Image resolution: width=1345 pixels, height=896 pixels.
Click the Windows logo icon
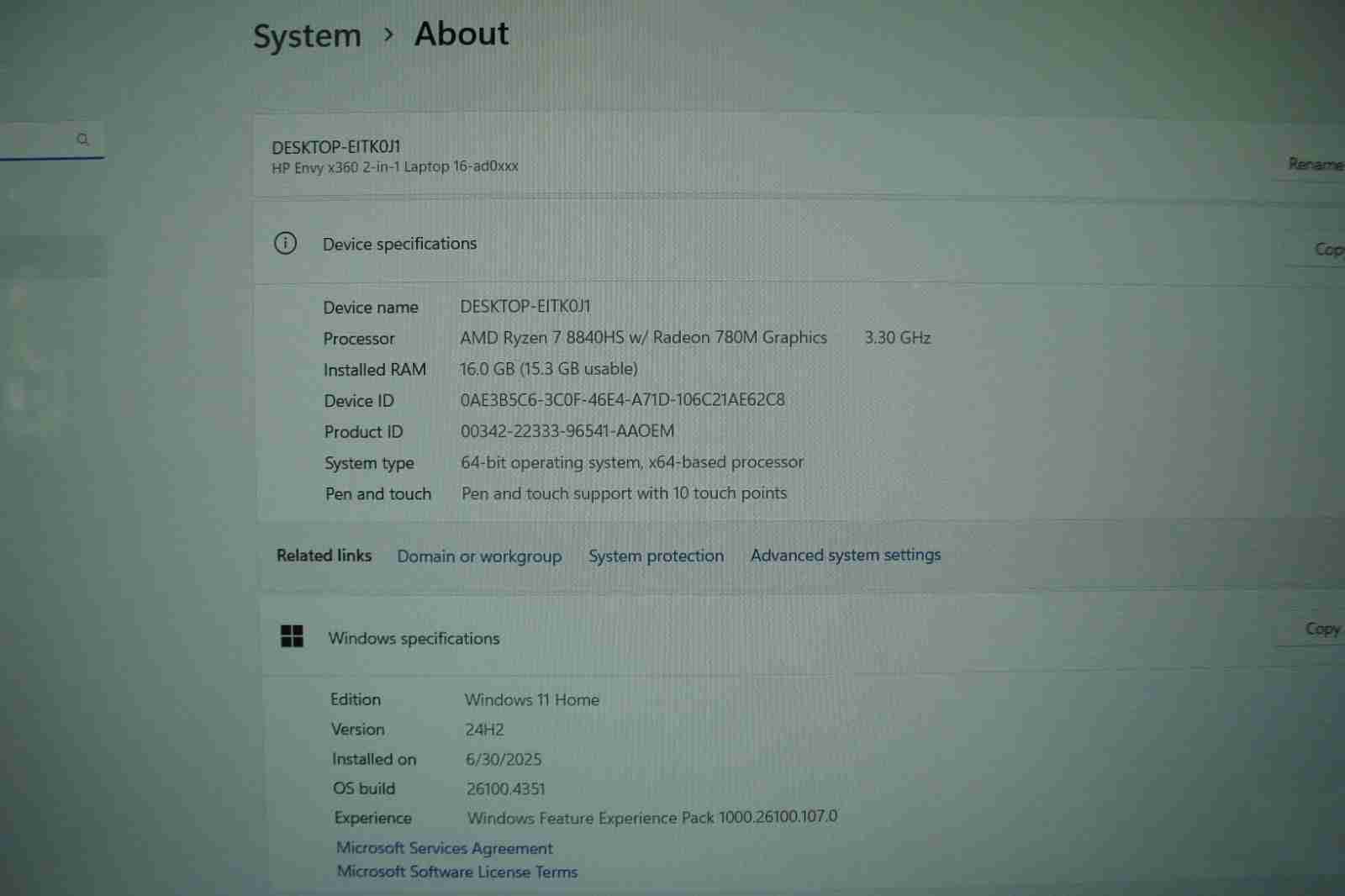coord(292,636)
